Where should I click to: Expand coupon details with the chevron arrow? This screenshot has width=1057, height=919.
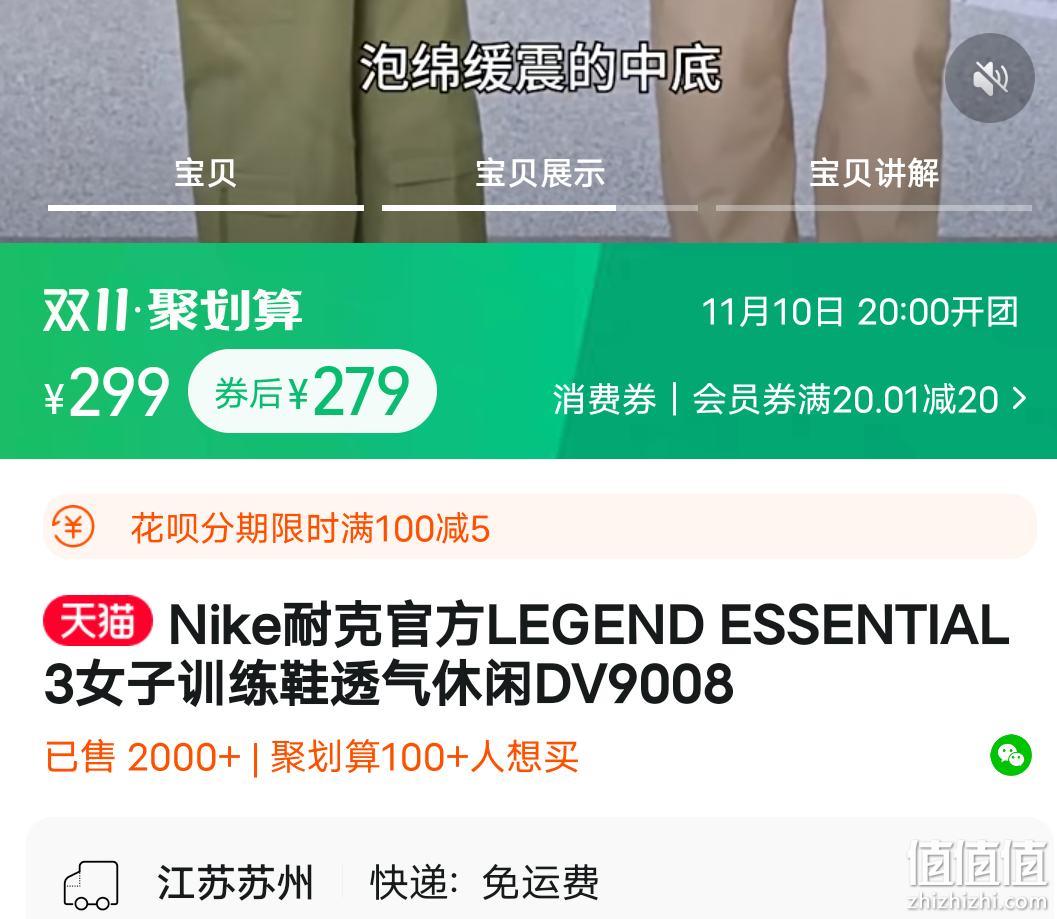click(x=1020, y=399)
